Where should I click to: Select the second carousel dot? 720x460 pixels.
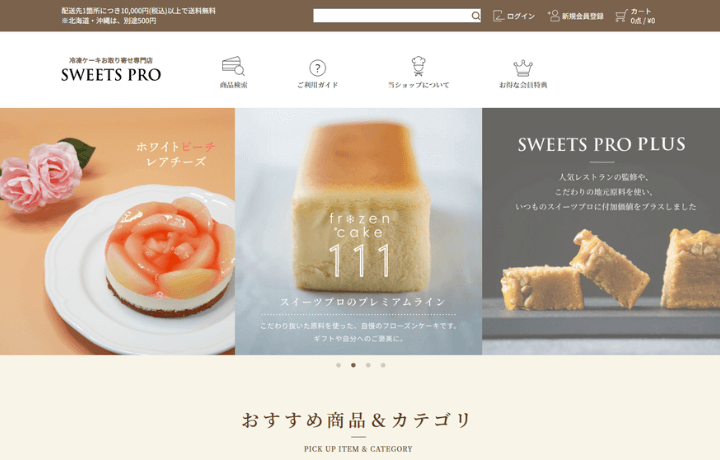[353, 365]
